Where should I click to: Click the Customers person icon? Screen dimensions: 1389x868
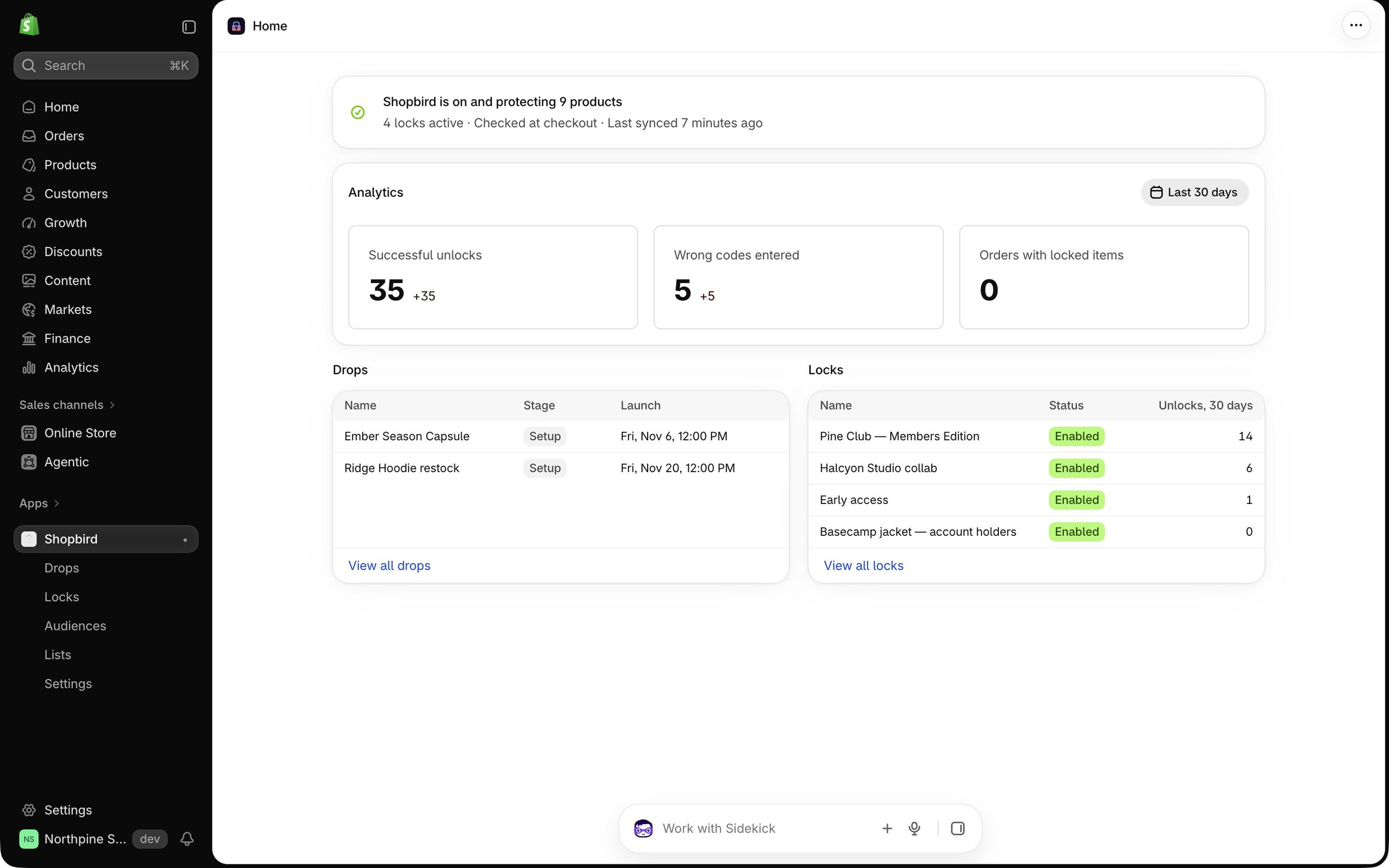point(29,194)
